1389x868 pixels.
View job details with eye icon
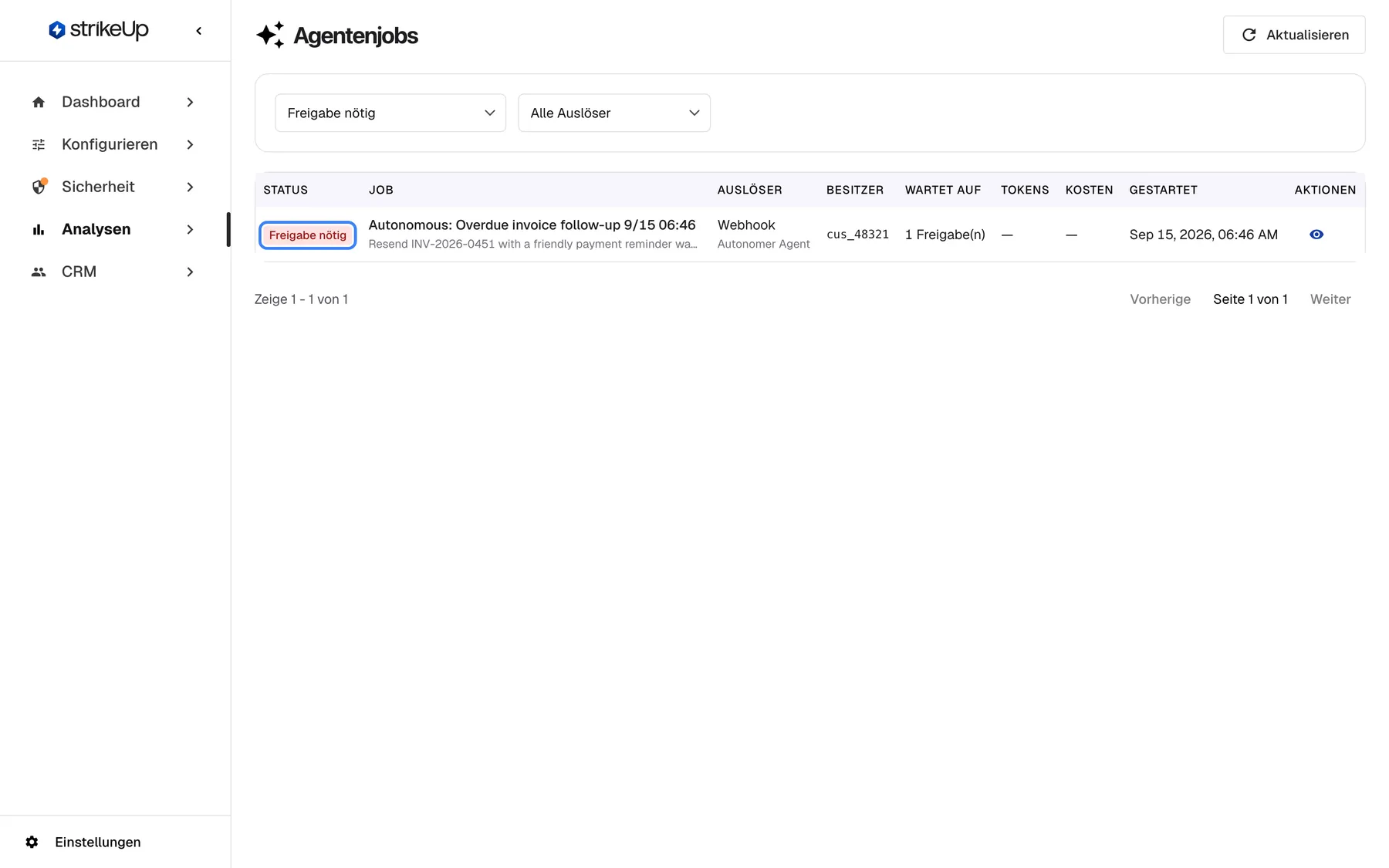click(1316, 235)
